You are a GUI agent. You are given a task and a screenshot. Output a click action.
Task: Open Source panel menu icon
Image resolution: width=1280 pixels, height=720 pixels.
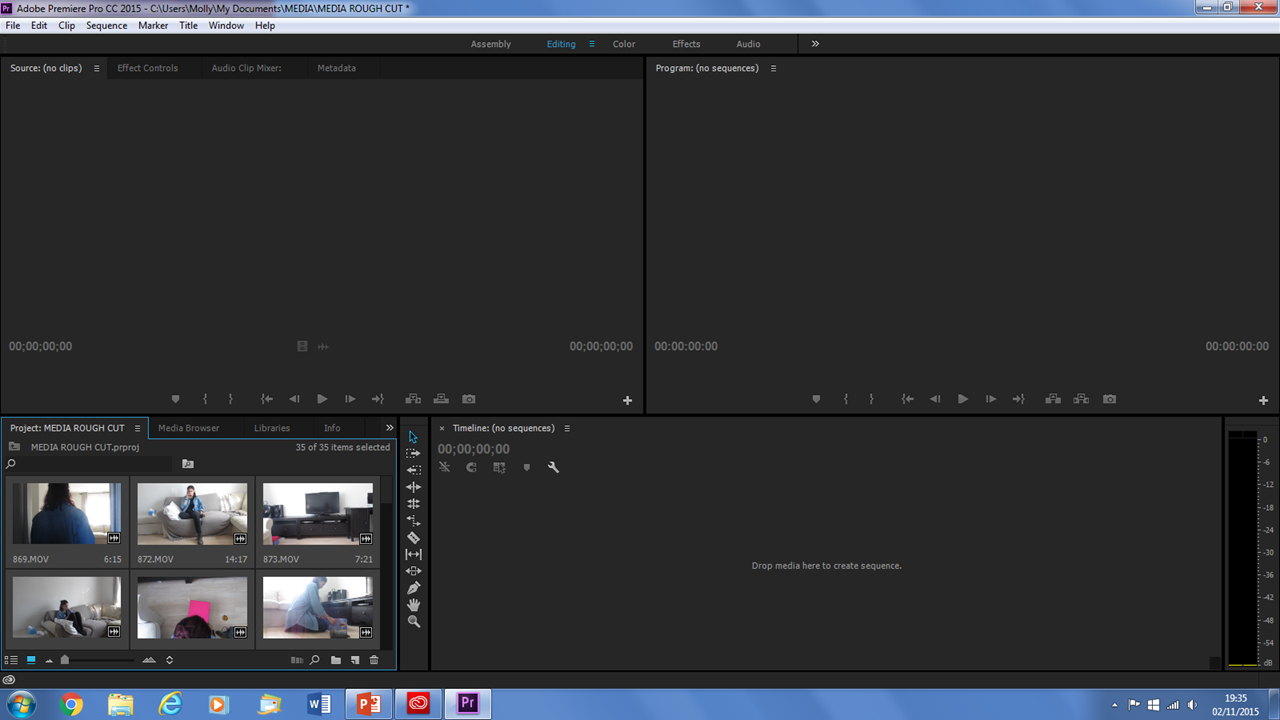(97, 68)
